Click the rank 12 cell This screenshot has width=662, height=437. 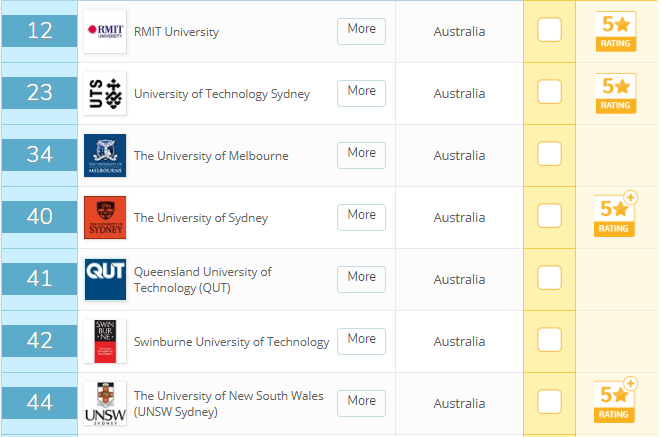40,31
